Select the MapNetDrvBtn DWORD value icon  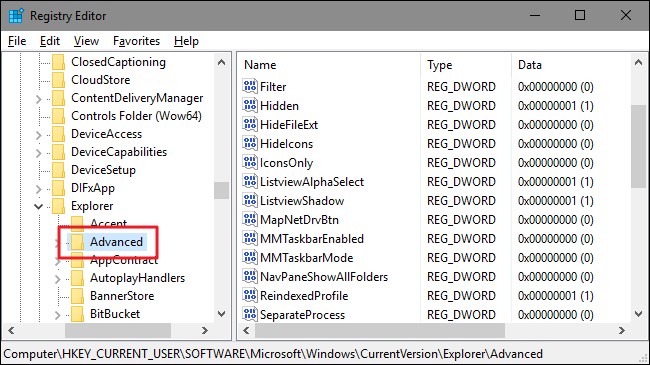point(250,219)
